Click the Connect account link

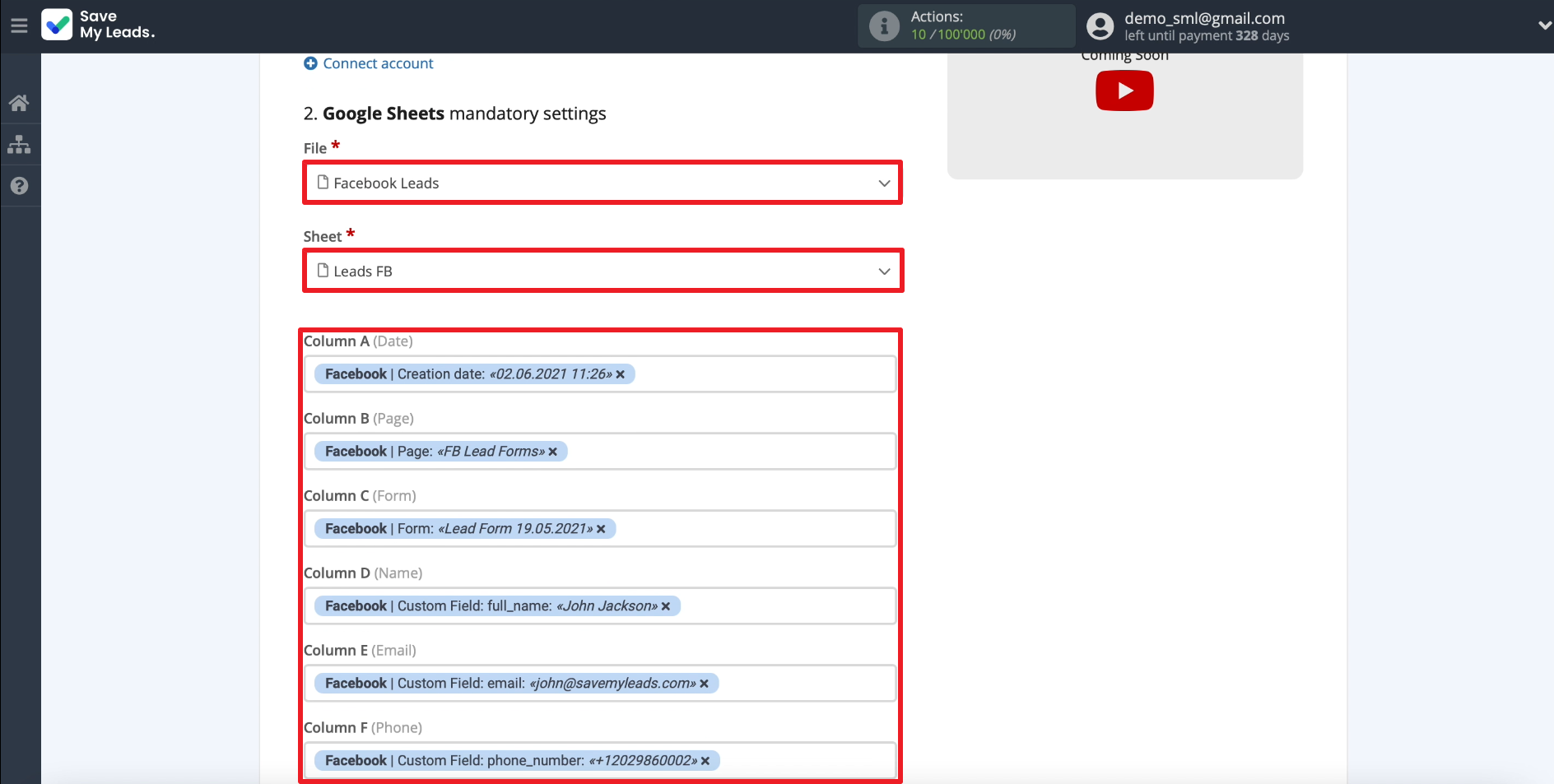point(378,63)
